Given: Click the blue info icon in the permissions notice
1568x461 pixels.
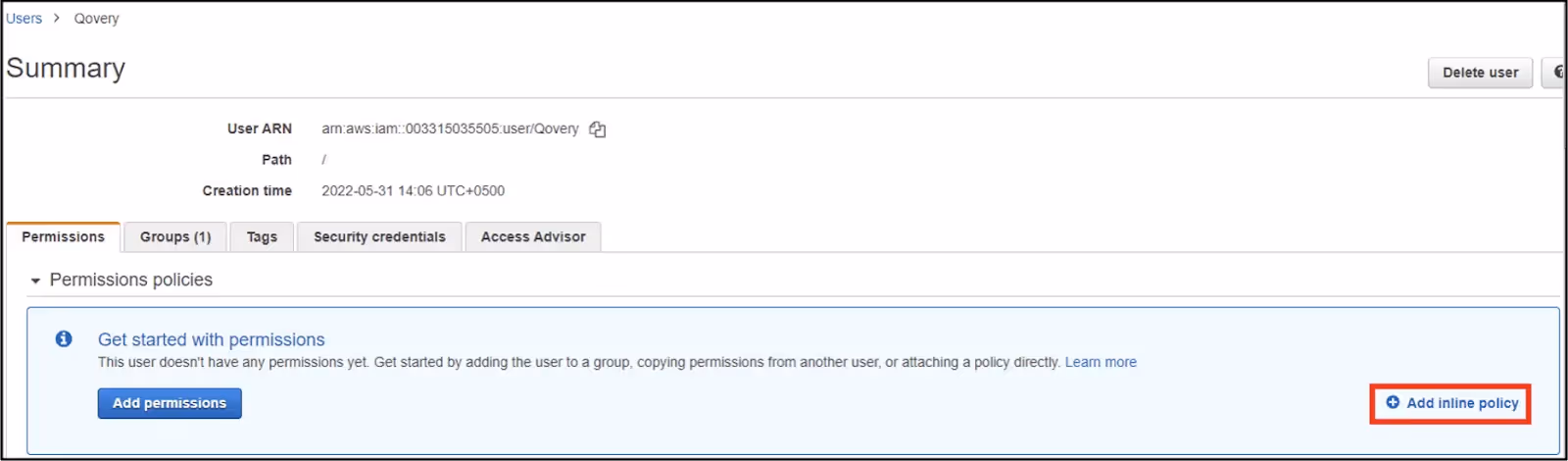Looking at the screenshot, I should 64,338.
